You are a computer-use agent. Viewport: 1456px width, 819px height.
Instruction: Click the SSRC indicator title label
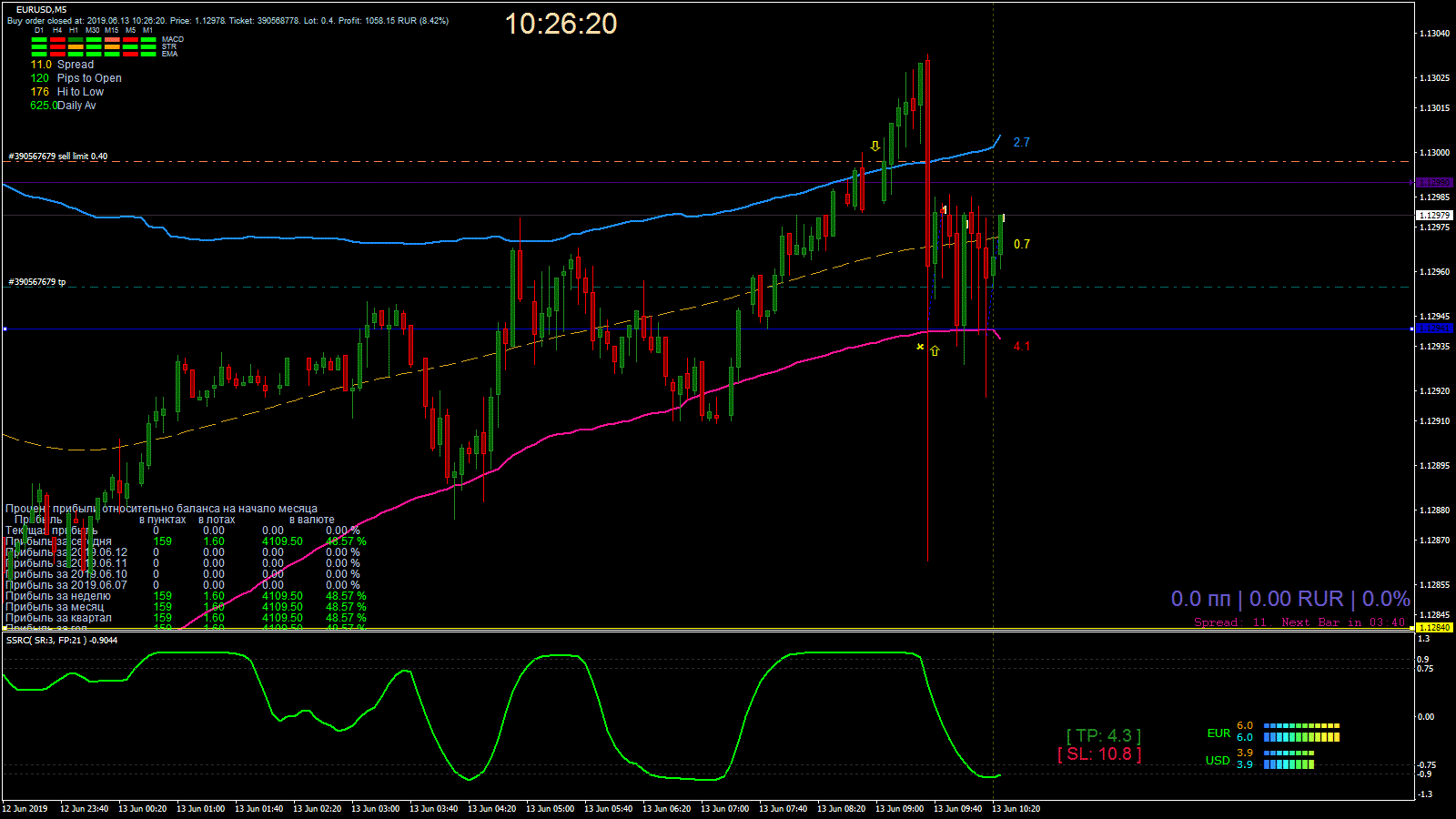[62, 640]
